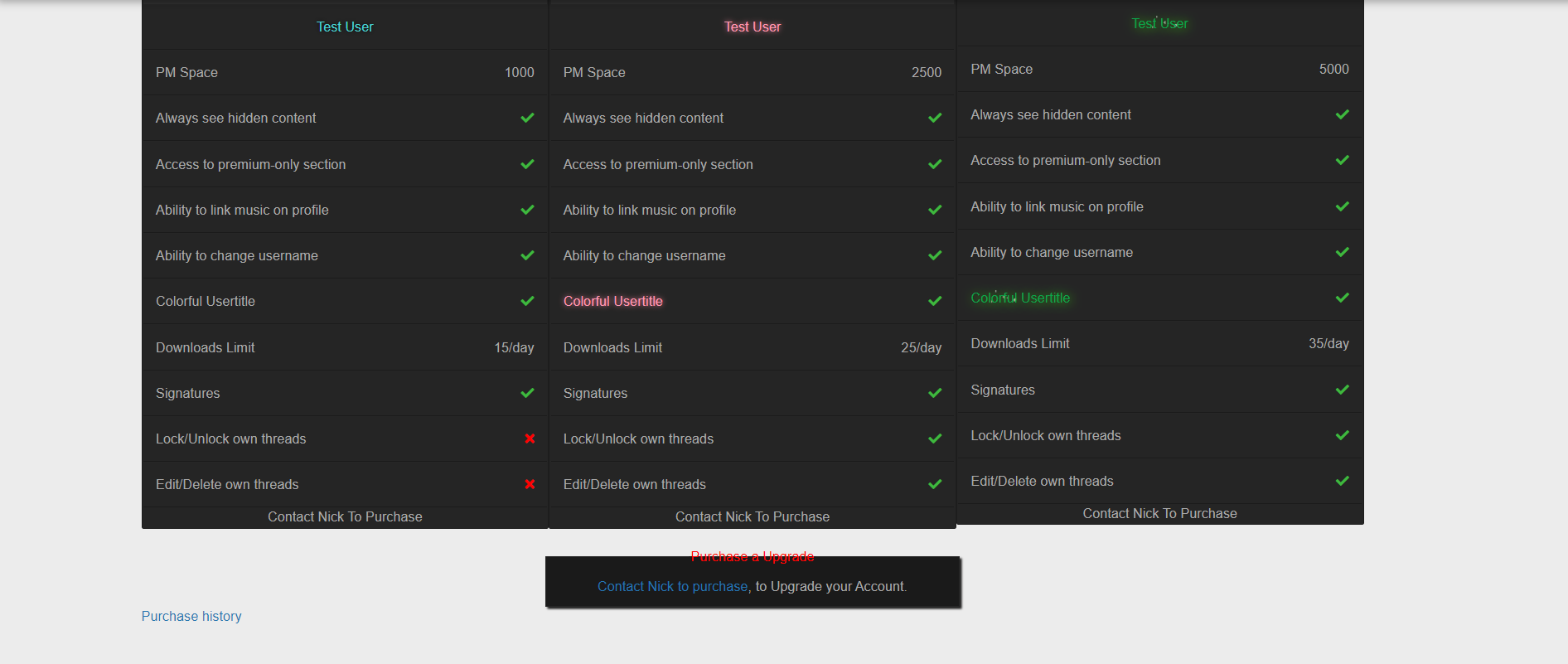Click 'Contact Nick To Purchase' under 1000 plan
This screenshot has height=664, width=1568.
(x=345, y=516)
